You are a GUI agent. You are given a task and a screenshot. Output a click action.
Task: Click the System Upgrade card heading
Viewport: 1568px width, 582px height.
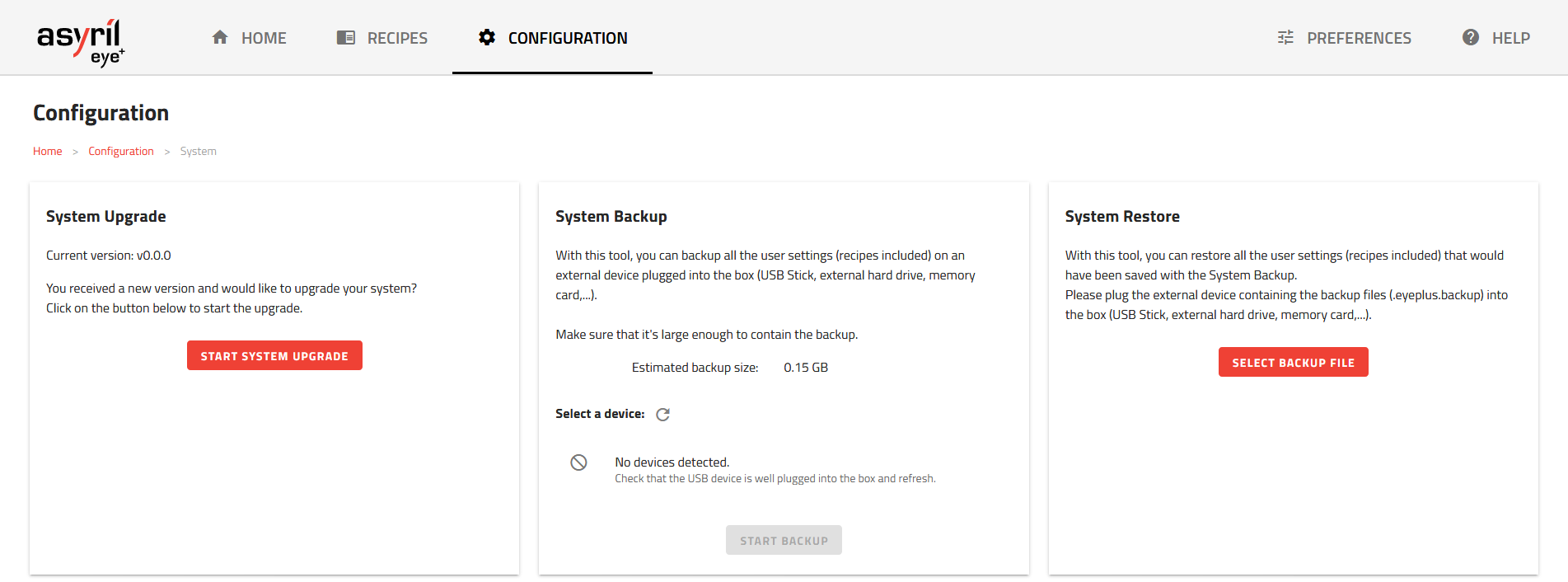pyautogui.click(x=106, y=217)
